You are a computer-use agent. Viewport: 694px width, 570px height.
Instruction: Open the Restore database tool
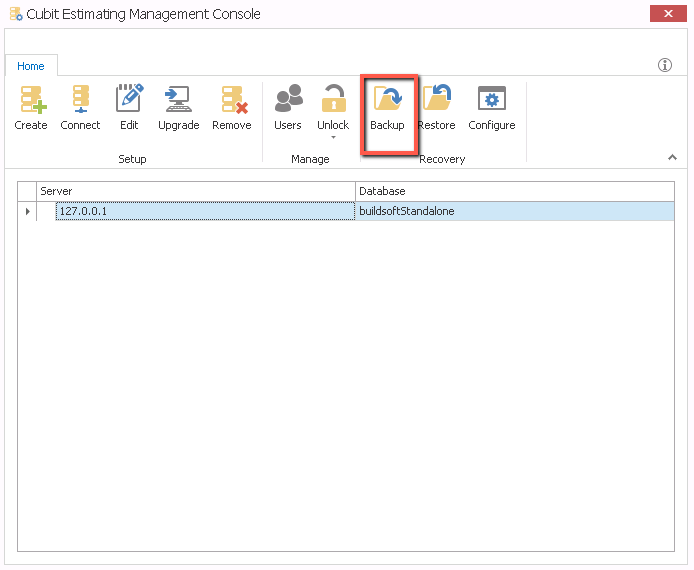[x=436, y=101]
